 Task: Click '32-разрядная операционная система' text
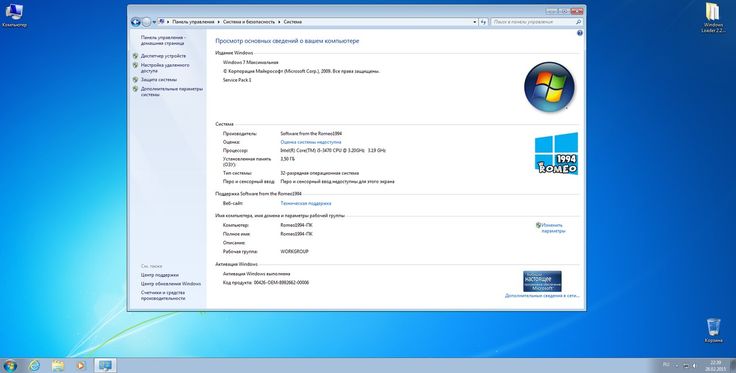tap(319, 173)
